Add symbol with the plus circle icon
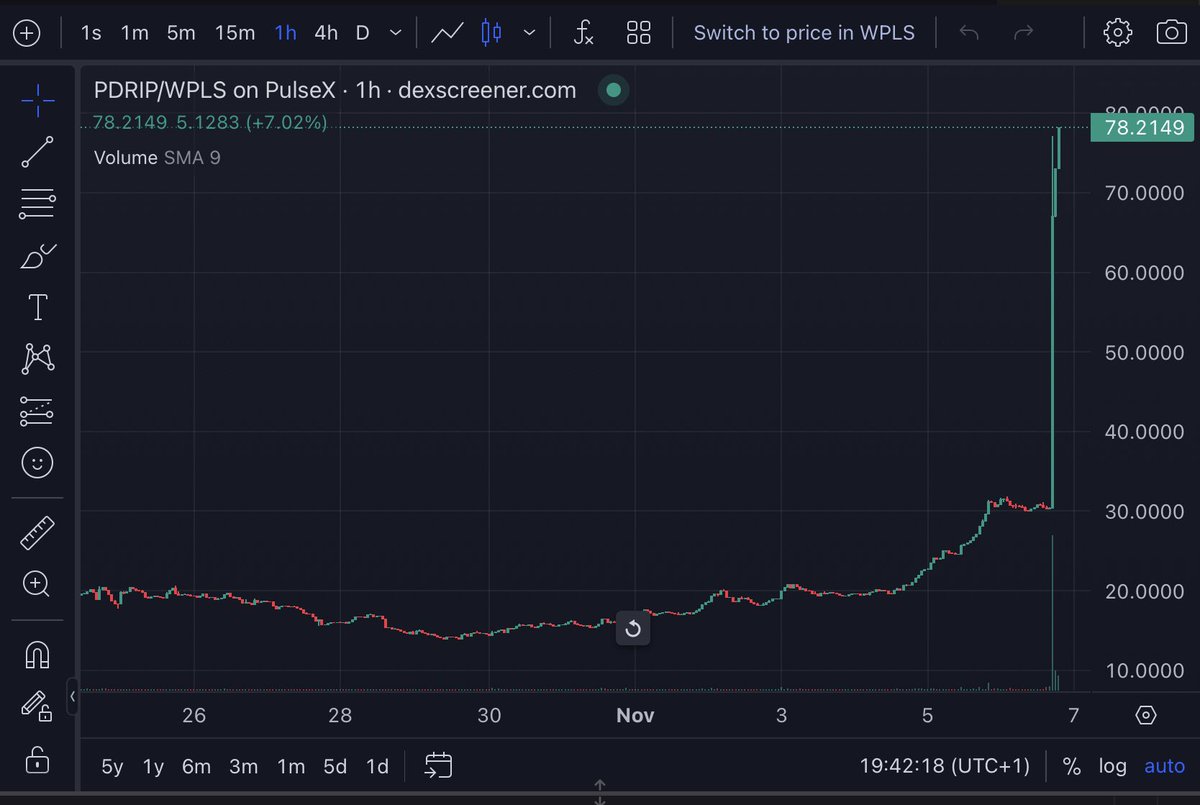The width and height of the screenshot is (1200, 805). coord(26,33)
